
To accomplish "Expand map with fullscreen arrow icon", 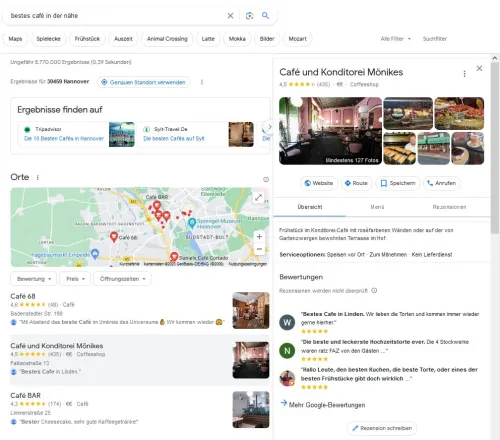I will pyautogui.click(x=258, y=197).
